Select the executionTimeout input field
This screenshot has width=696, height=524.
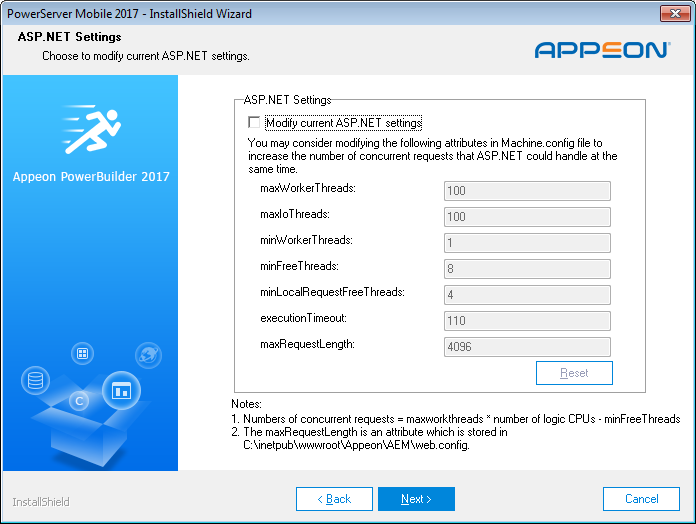click(x=527, y=321)
